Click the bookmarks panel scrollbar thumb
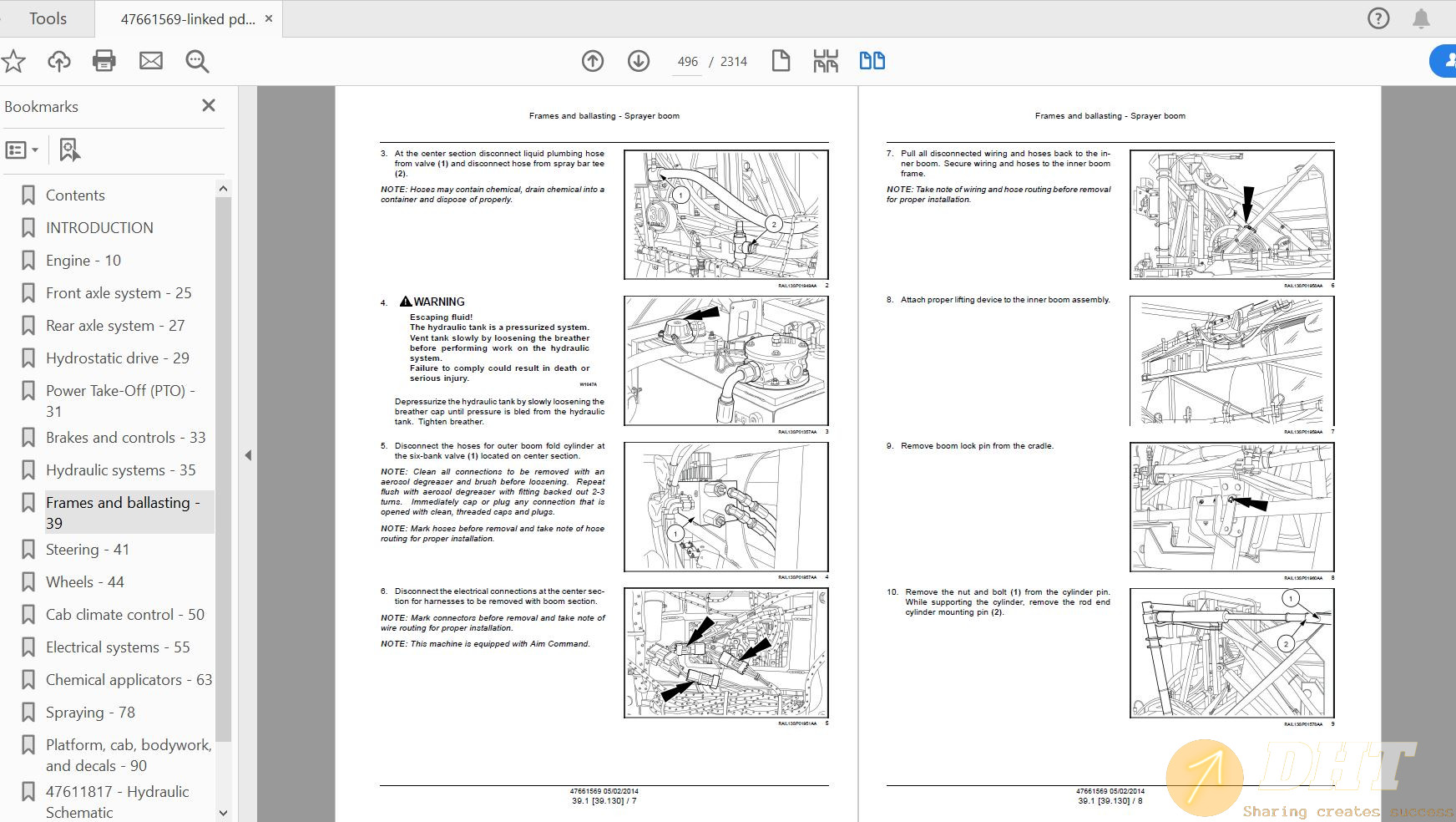This screenshot has width=1456, height=822. (x=223, y=468)
